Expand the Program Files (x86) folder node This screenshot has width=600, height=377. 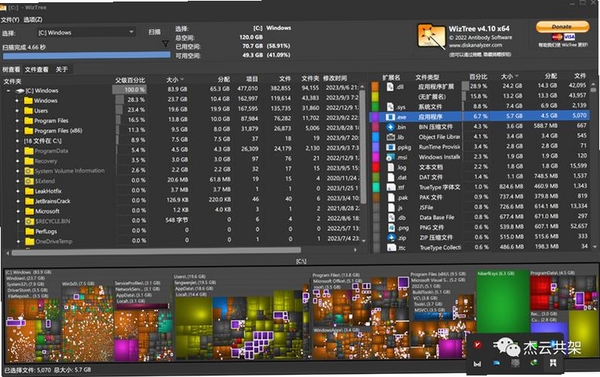(x=17, y=131)
